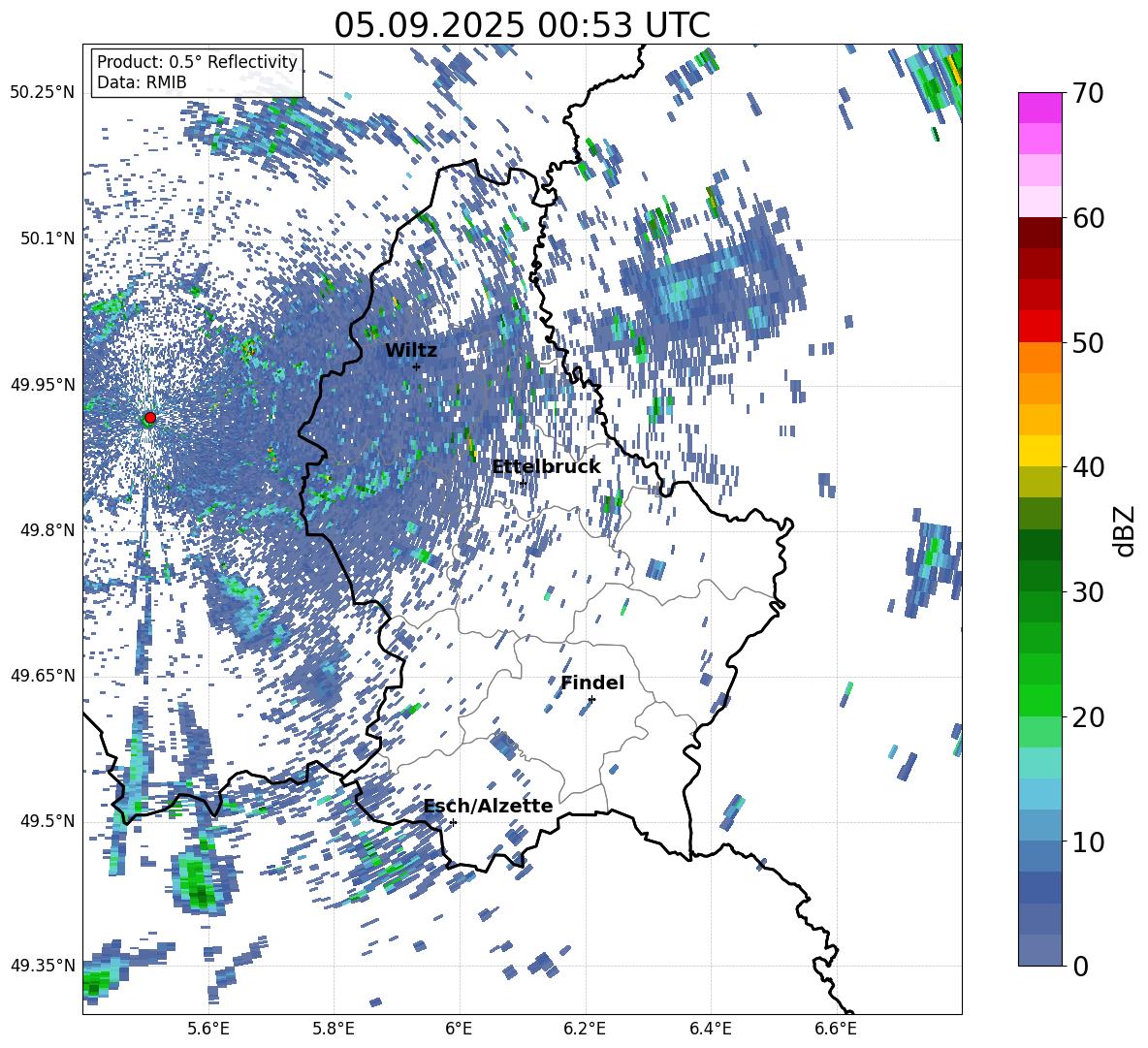1148x1048 pixels.
Task: Click the 0 dBZ colorbar tick label
Action: click(x=1080, y=966)
